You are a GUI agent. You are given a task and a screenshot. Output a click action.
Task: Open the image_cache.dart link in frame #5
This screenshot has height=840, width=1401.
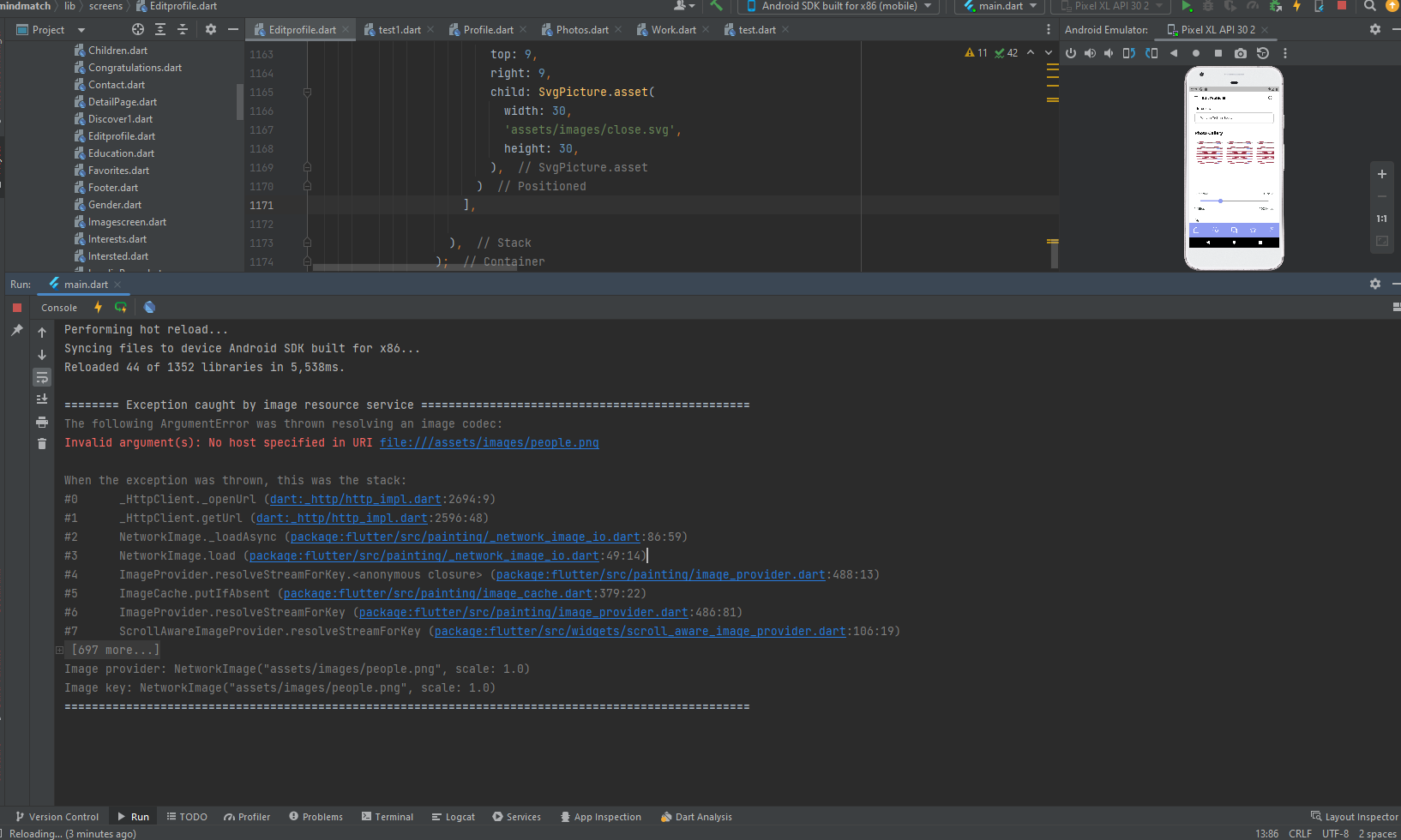coord(437,594)
